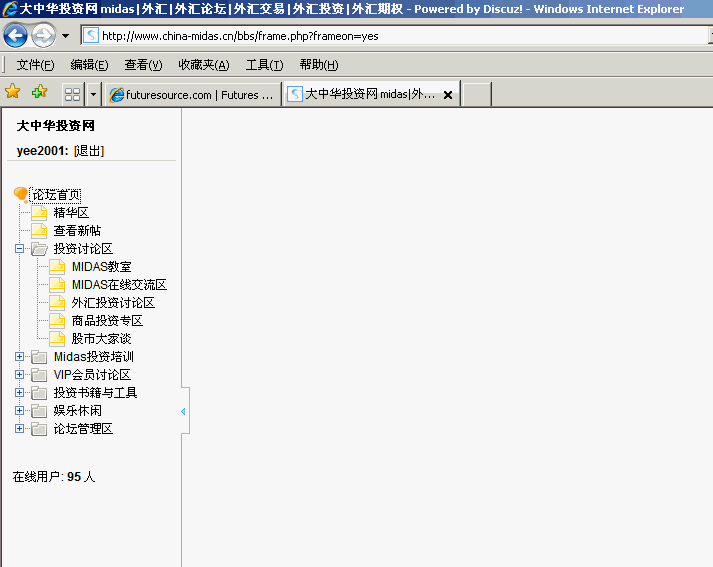Click the page icon beside MIDAS教室

pos(57,266)
